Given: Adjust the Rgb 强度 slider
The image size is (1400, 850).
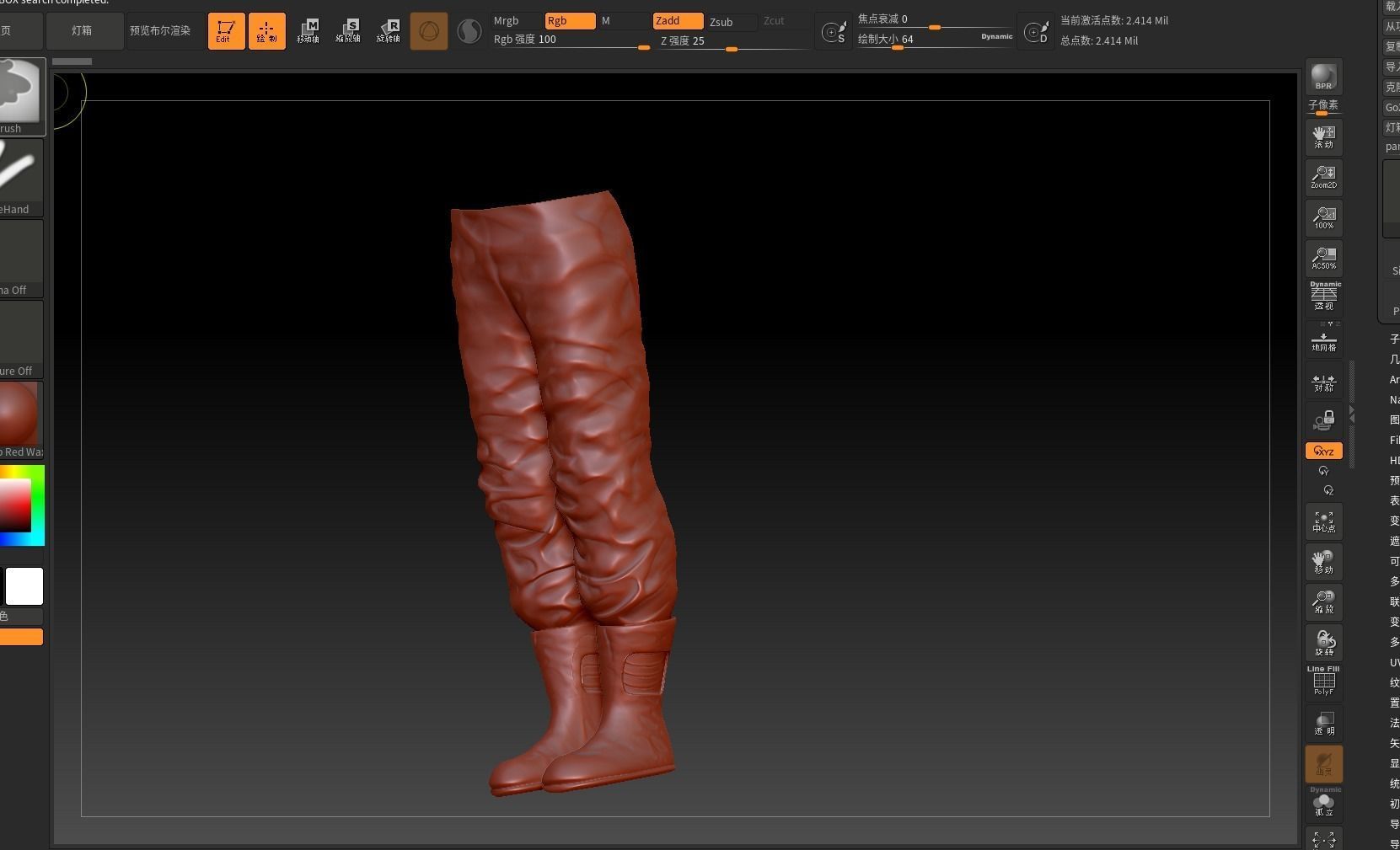Looking at the screenshot, I should click(x=571, y=40).
